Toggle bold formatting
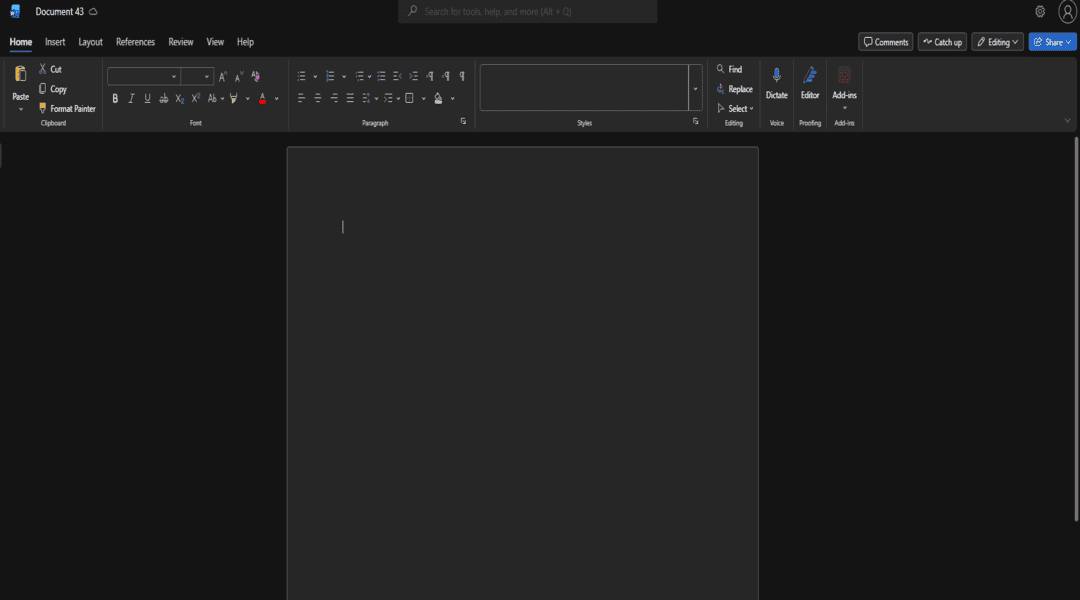This screenshot has width=1080, height=600. point(115,98)
